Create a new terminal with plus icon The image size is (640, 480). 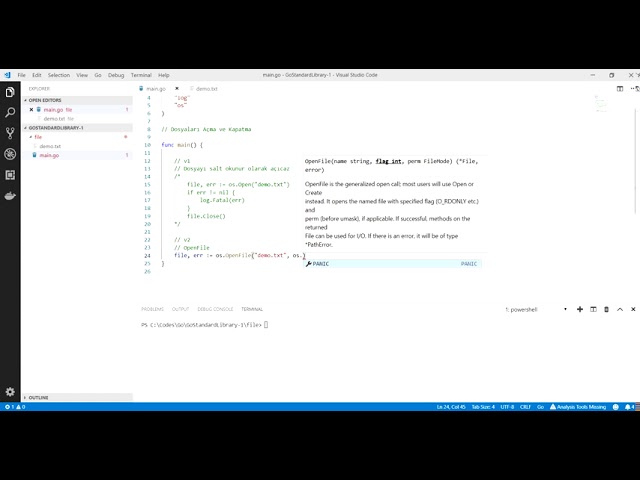580,309
